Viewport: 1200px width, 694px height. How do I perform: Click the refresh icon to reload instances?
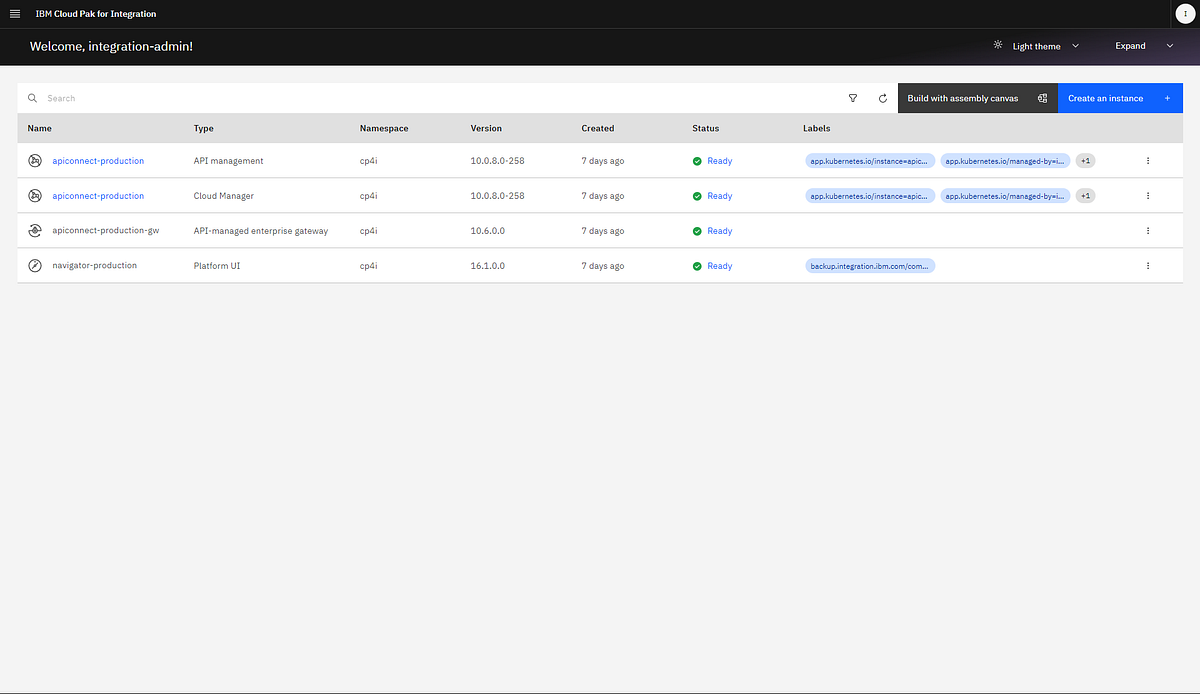pos(883,98)
